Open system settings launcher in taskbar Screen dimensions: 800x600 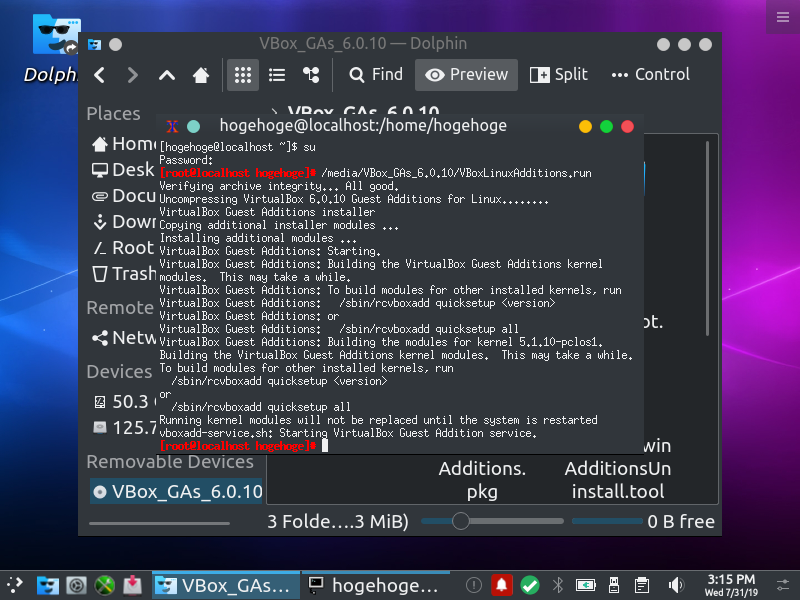77,585
